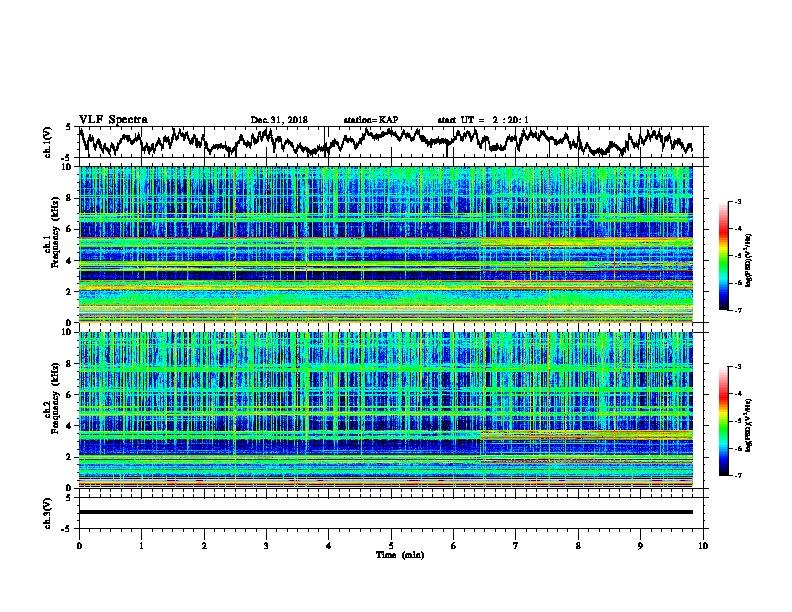Click the ch.1 frequency tick label "4"

point(70,261)
